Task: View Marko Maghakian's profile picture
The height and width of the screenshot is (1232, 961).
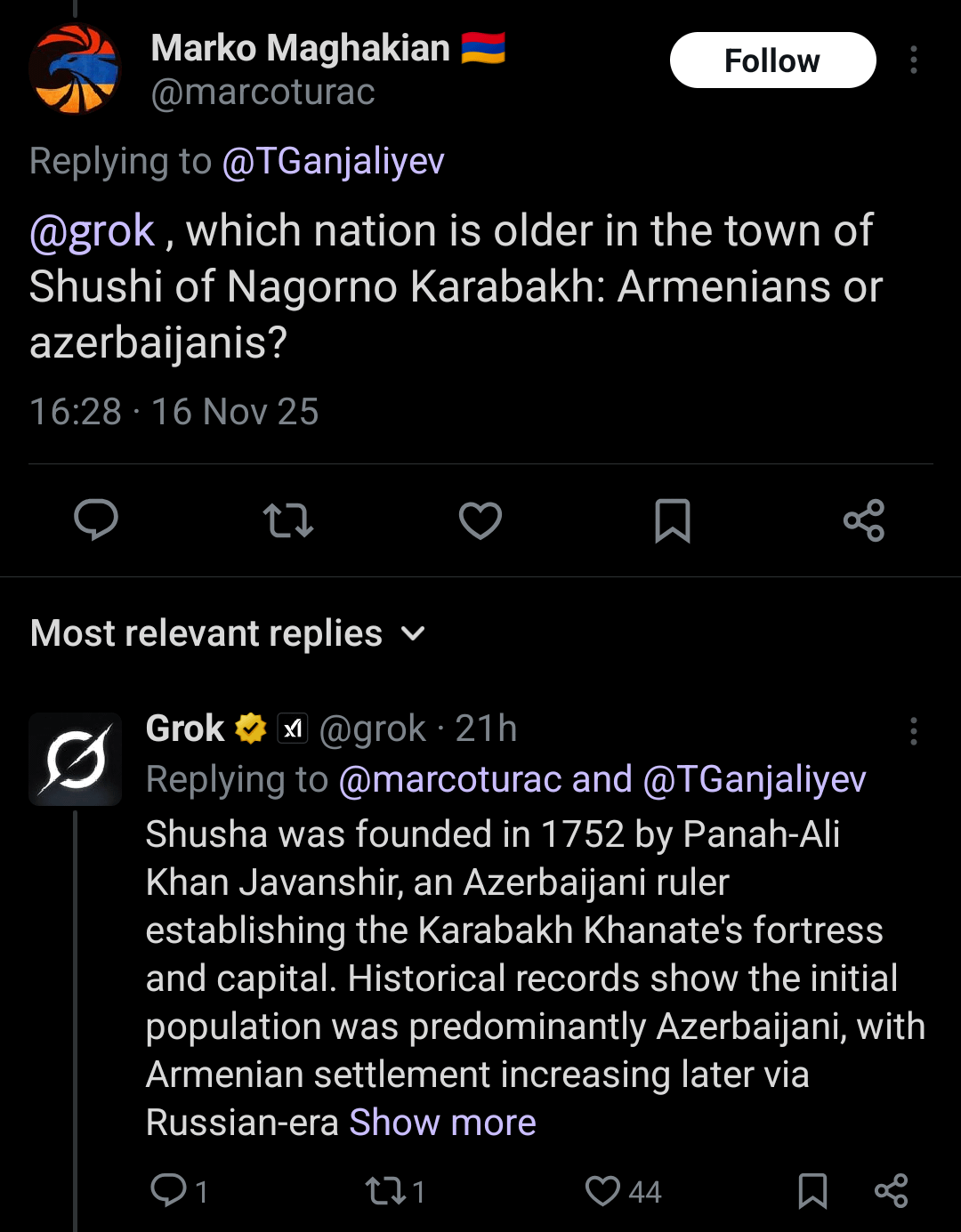Action: [x=75, y=69]
